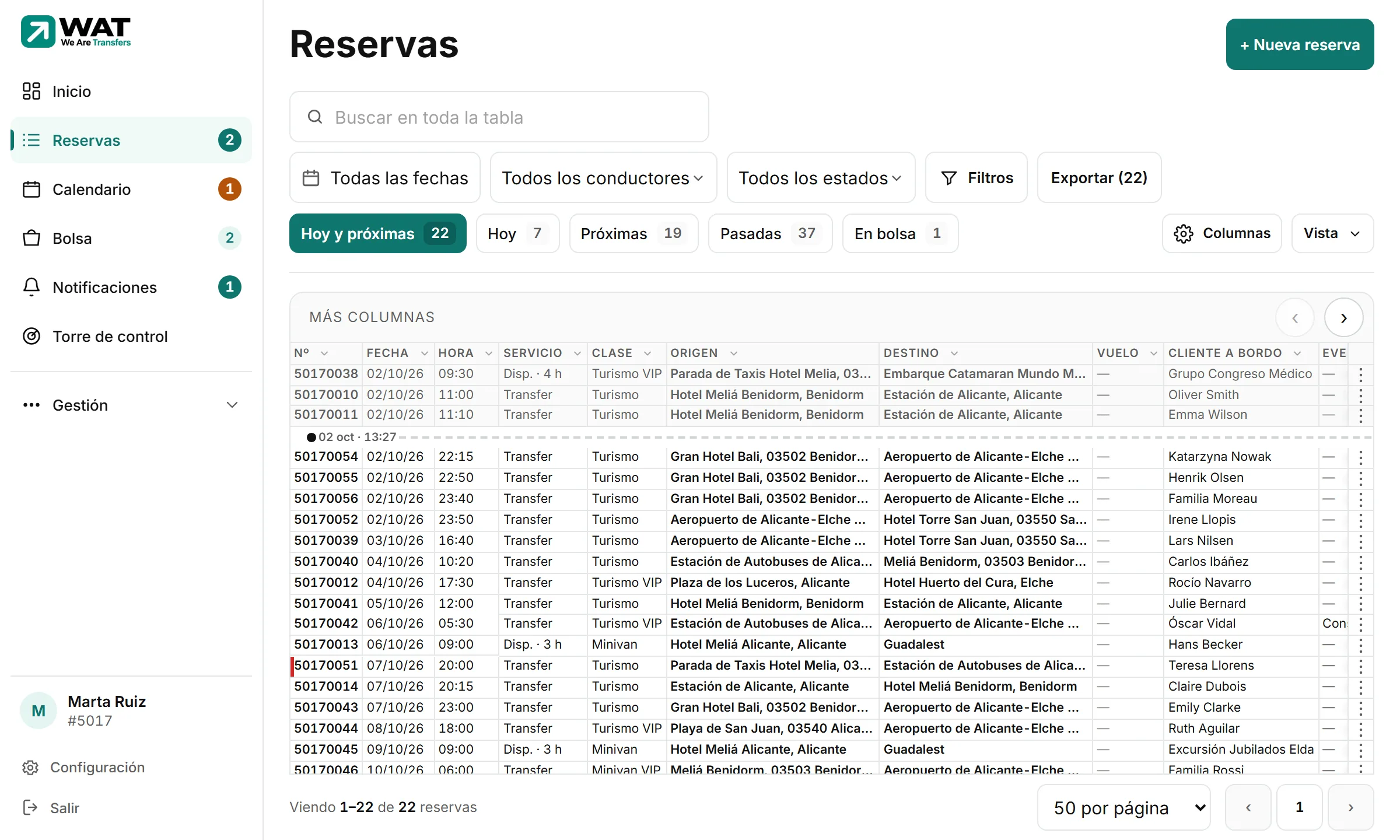Go to the Bolsa section
Viewport: 1400px width, 840px height.
[131, 239]
